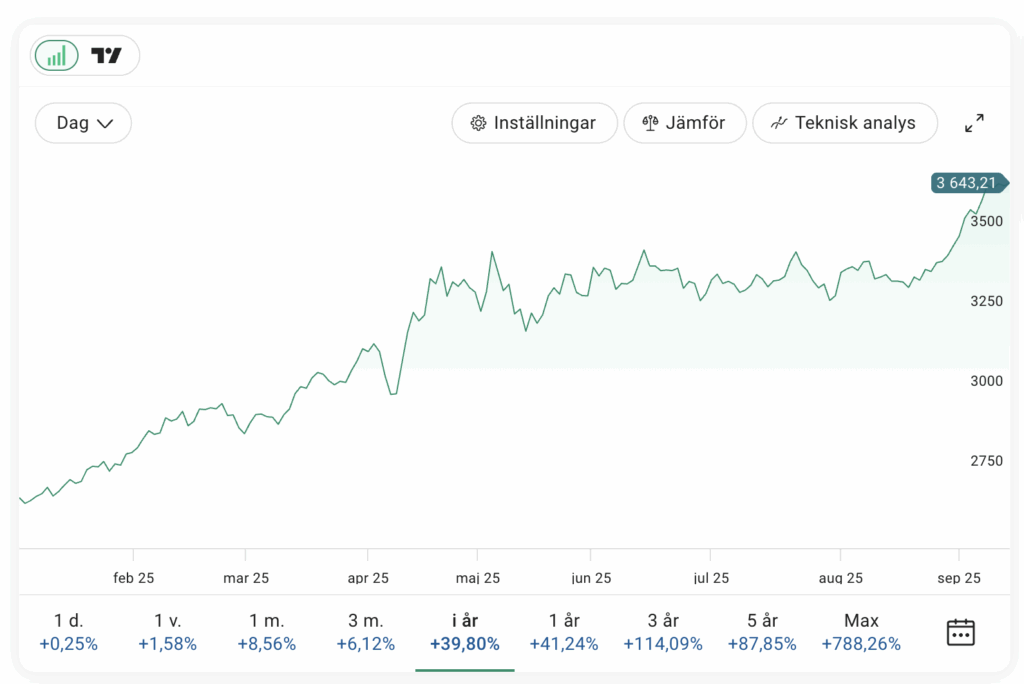
Task: Select the 1 år time period
Action: [564, 632]
